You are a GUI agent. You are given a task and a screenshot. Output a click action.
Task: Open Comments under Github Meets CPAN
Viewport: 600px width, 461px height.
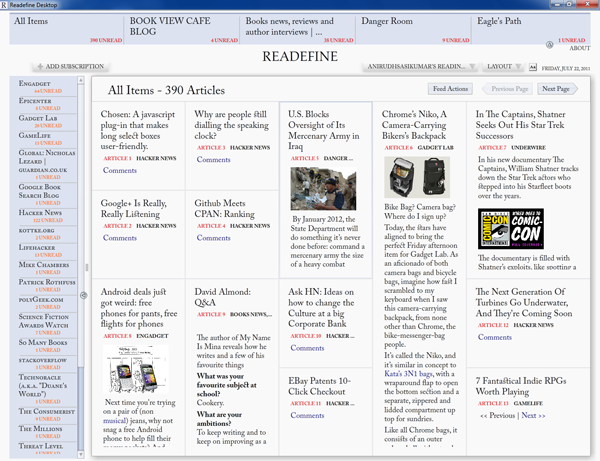214,238
